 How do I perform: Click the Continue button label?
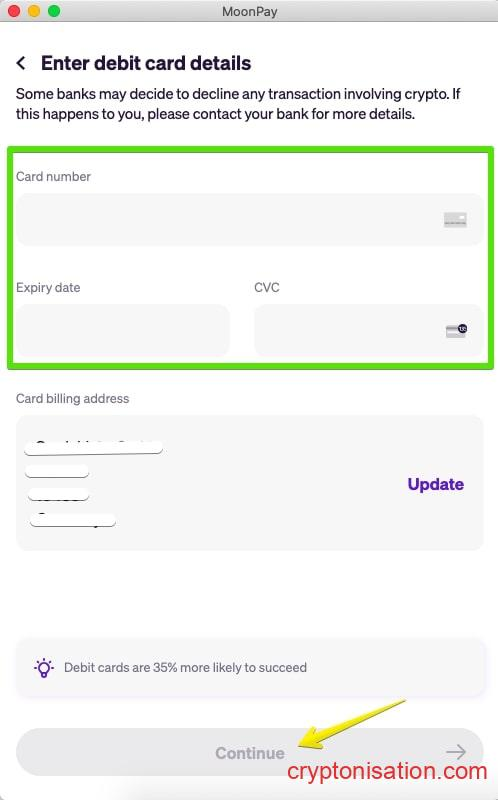(x=250, y=753)
